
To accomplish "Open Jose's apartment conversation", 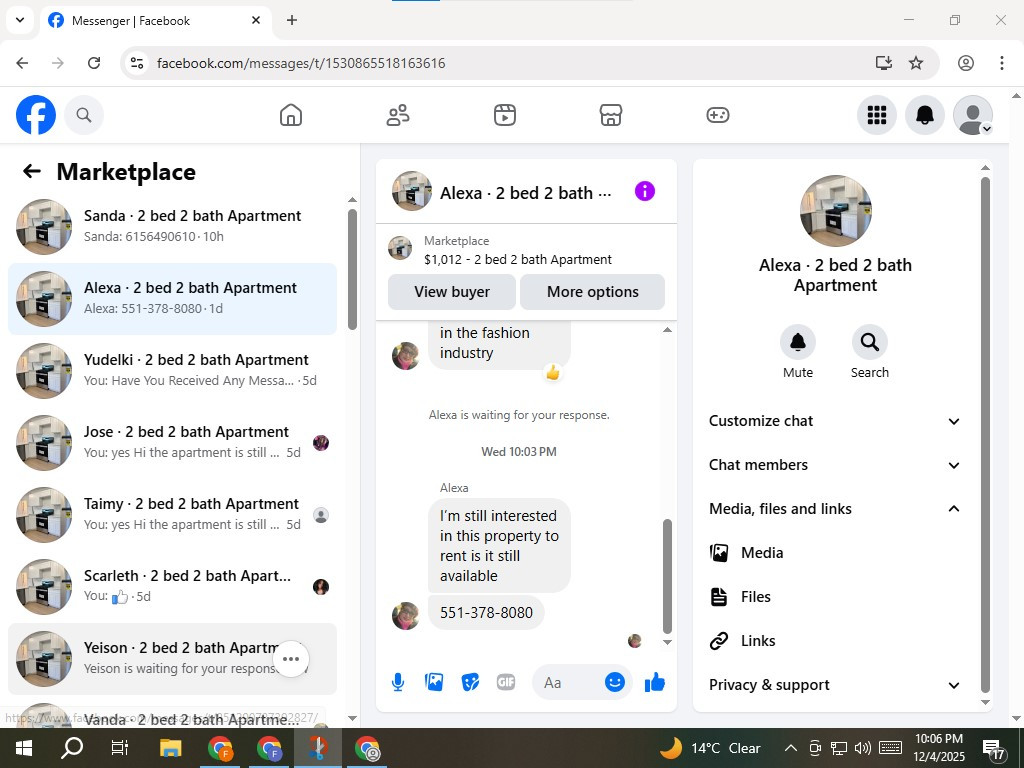I will coord(172,443).
